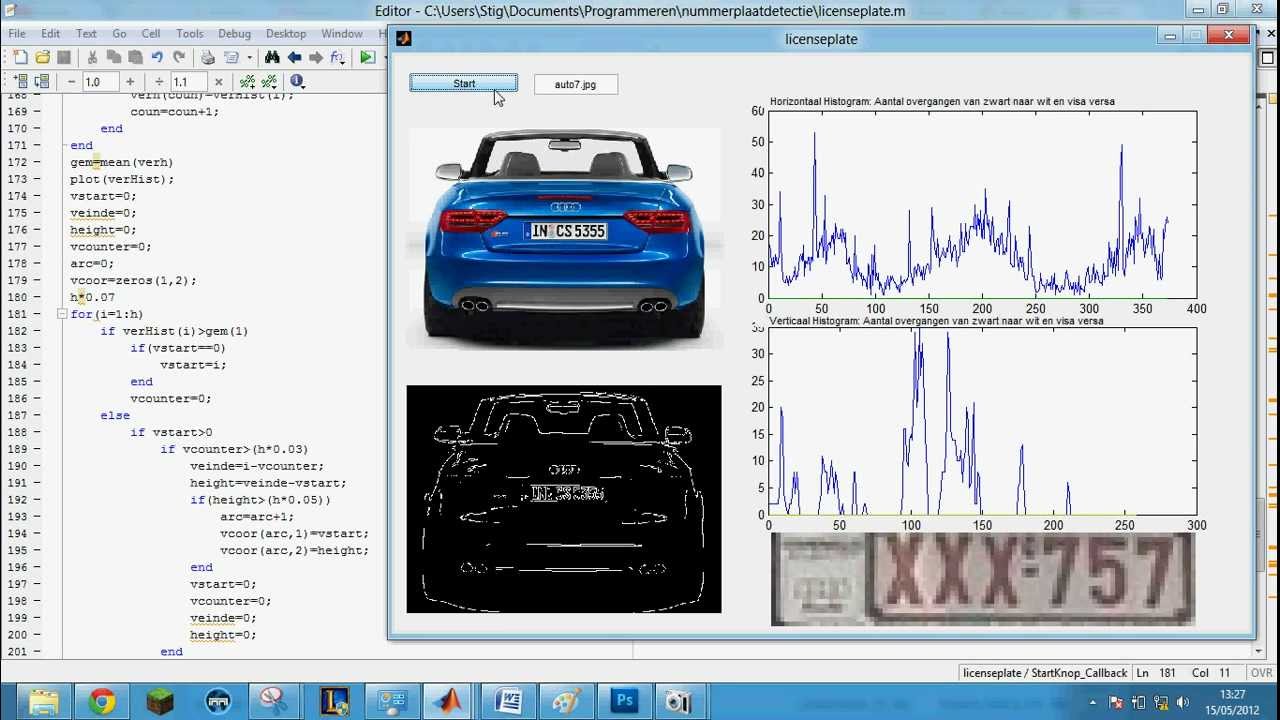This screenshot has width=1280, height=720.
Task: Open a file with the folder icon
Action: point(42,58)
